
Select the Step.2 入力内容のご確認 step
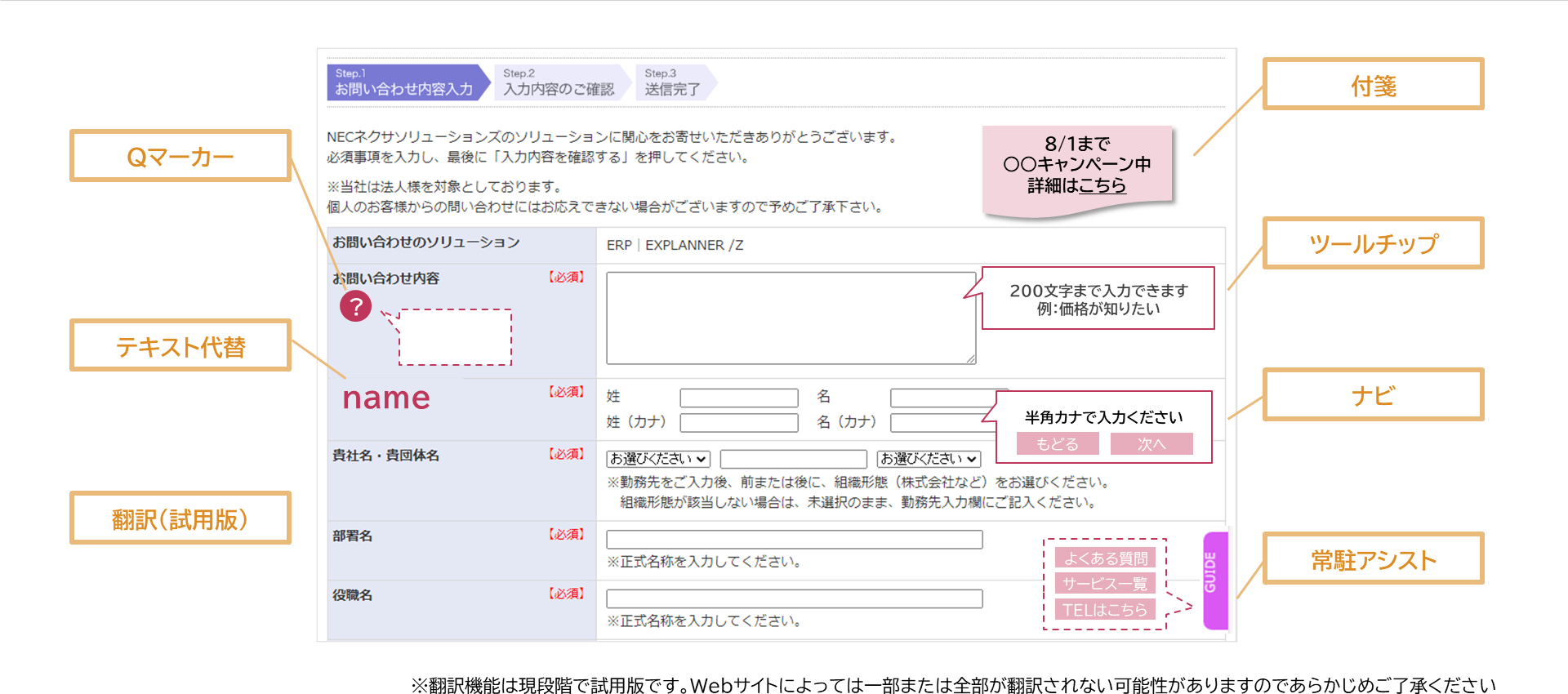(x=561, y=82)
